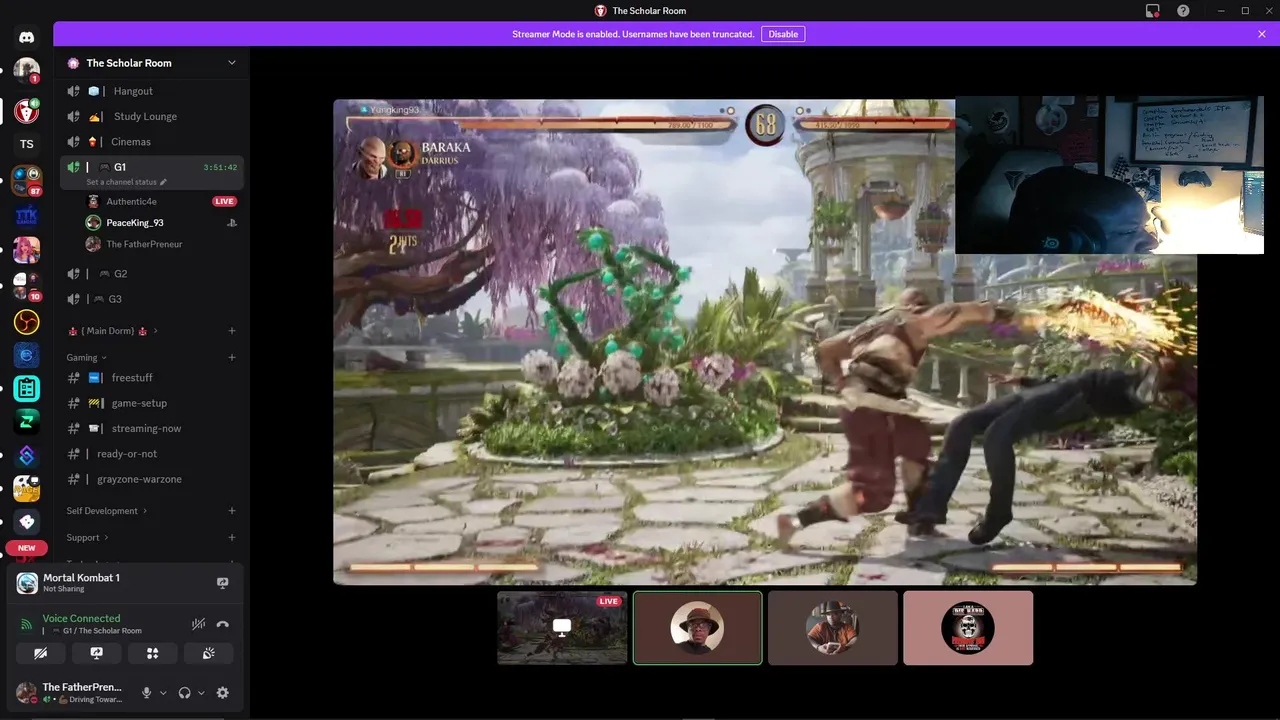Screen dimensions: 1280x720
Task: Join the Hangout voice channel
Action: coord(152,91)
